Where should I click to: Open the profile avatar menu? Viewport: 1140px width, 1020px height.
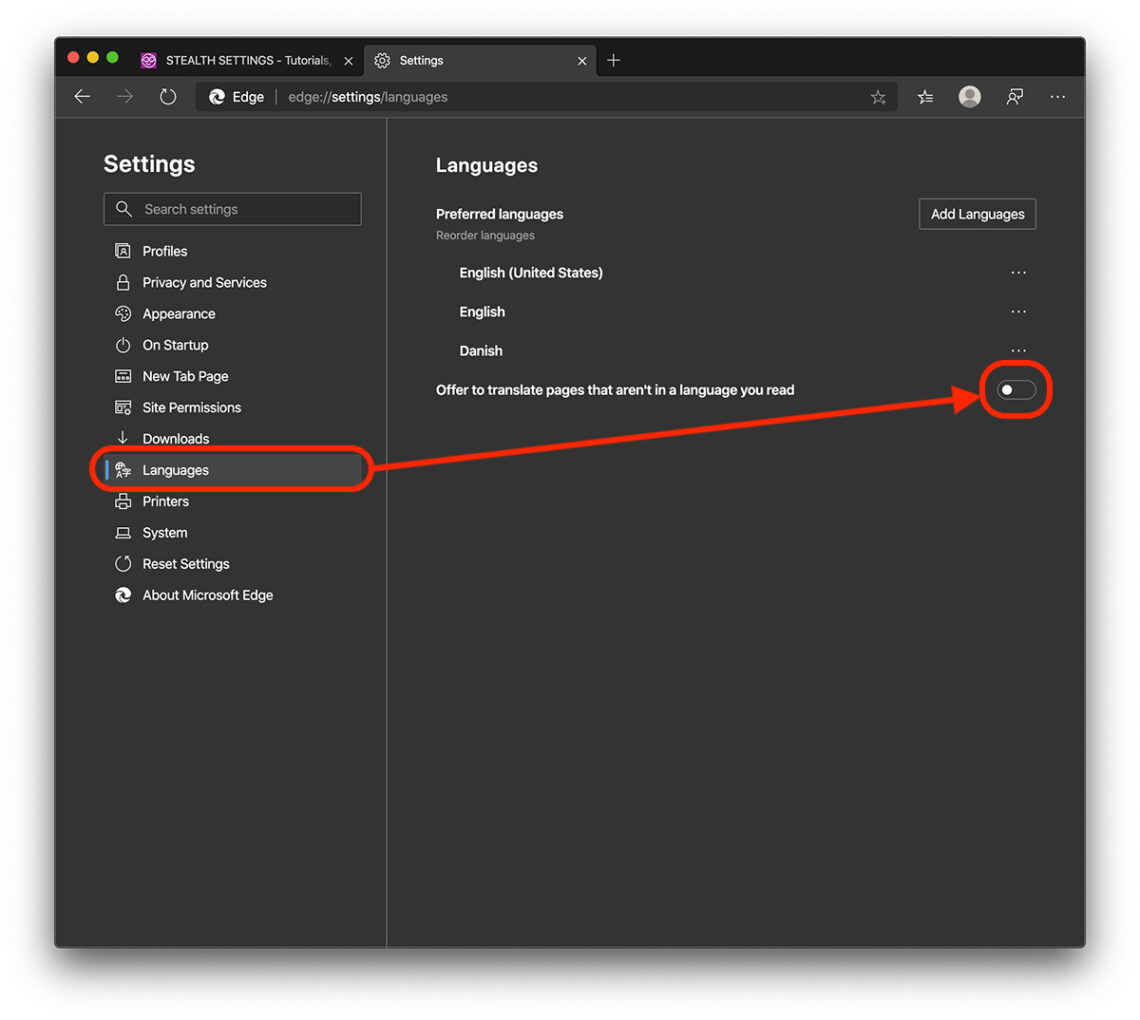pos(969,96)
